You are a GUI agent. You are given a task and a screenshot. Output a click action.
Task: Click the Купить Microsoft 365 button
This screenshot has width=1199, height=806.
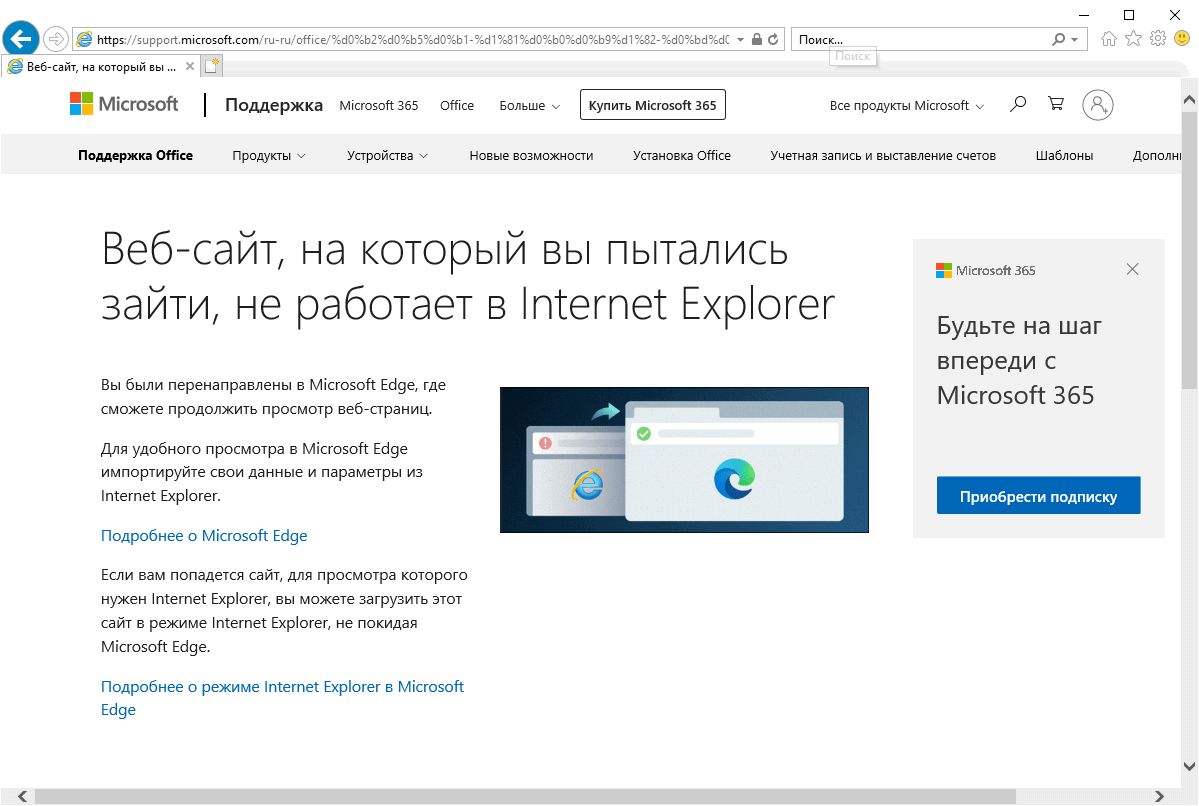[x=652, y=104]
